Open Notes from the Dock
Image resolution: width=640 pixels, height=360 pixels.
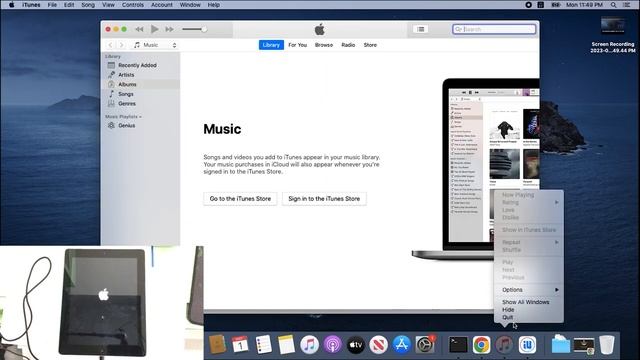(x=286, y=344)
